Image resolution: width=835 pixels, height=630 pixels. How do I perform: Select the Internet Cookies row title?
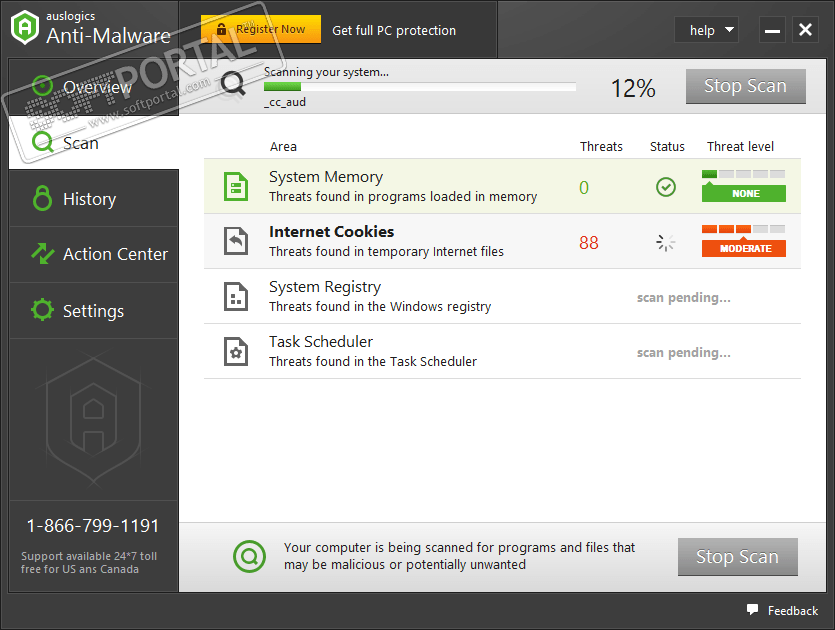click(x=331, y=232)
